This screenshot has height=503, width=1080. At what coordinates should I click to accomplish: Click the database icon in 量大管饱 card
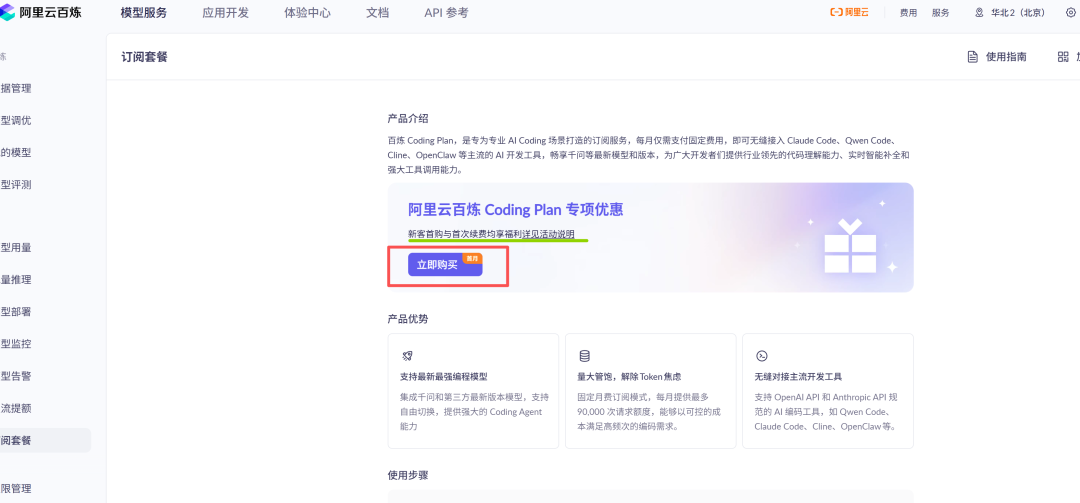coord(584,356)
